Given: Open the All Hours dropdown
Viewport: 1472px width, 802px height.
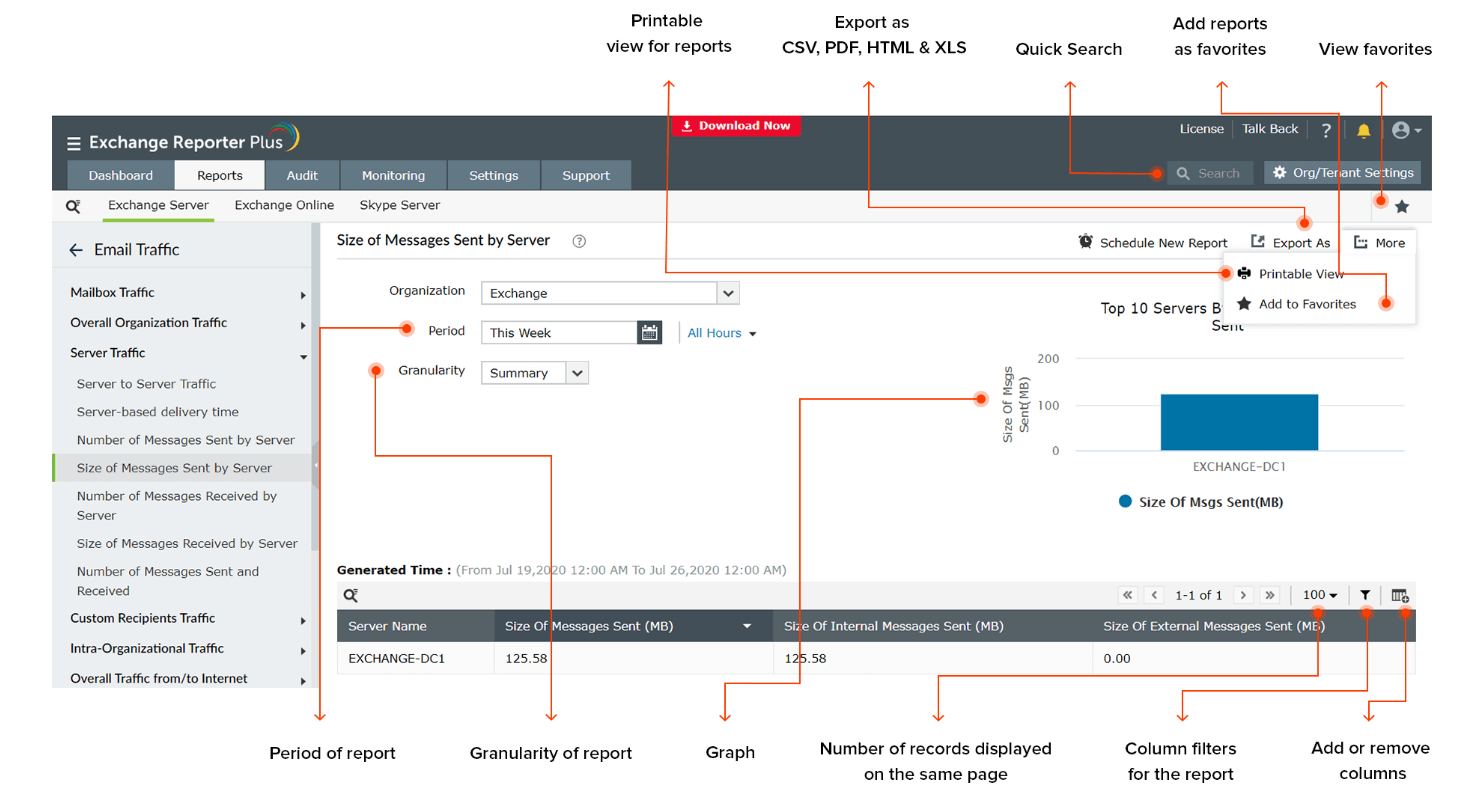Looking at the screenshot, I should tap(722, 333).
